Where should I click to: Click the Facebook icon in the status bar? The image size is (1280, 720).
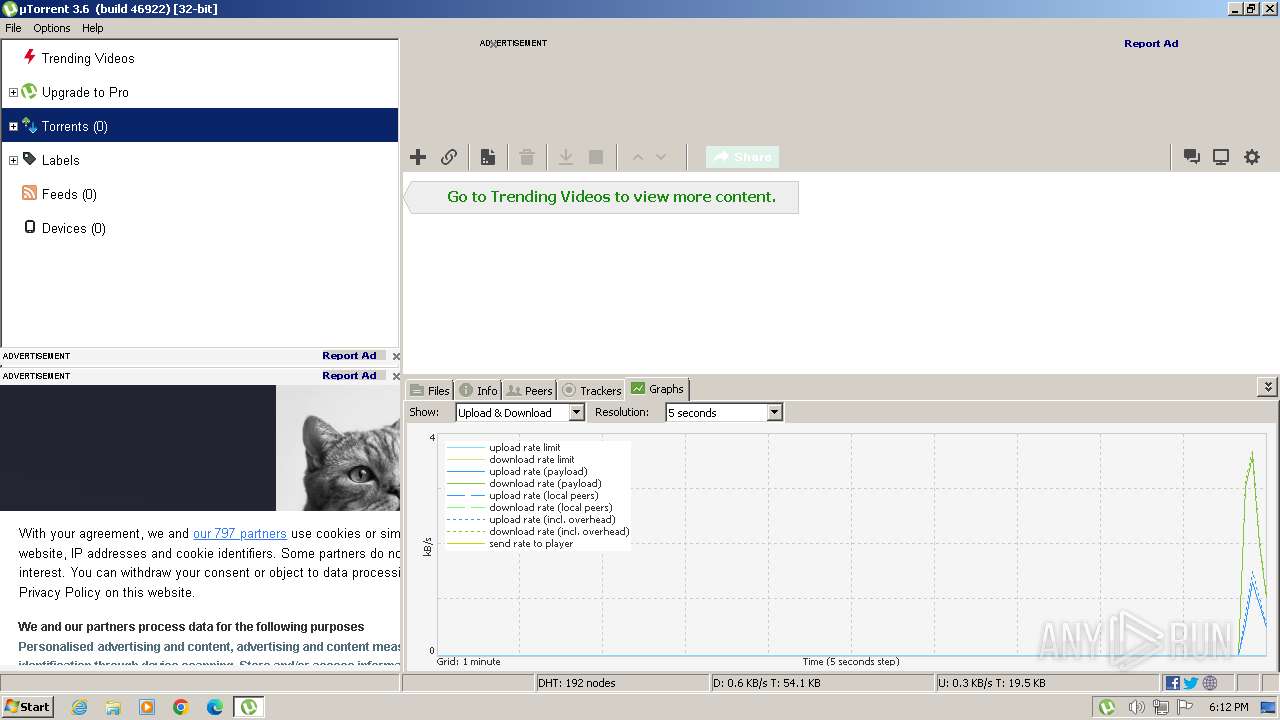(1173, 683)
